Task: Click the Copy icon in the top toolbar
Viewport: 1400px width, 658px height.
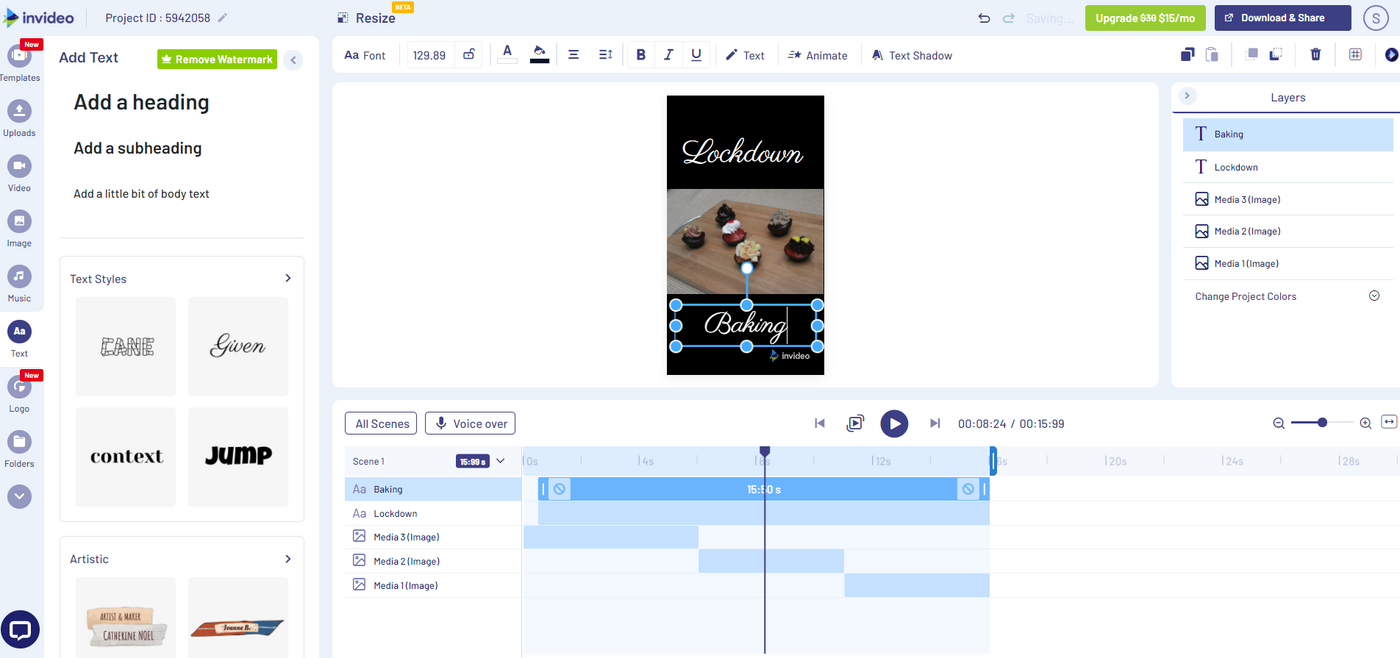Action: [x=1187, y=55]
